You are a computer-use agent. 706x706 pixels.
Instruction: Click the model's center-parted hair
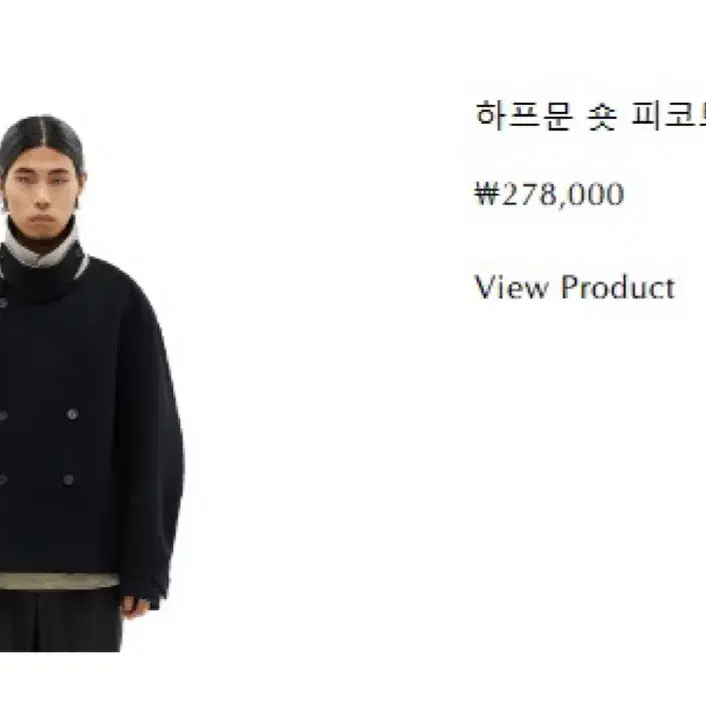[x=41, y=137]
